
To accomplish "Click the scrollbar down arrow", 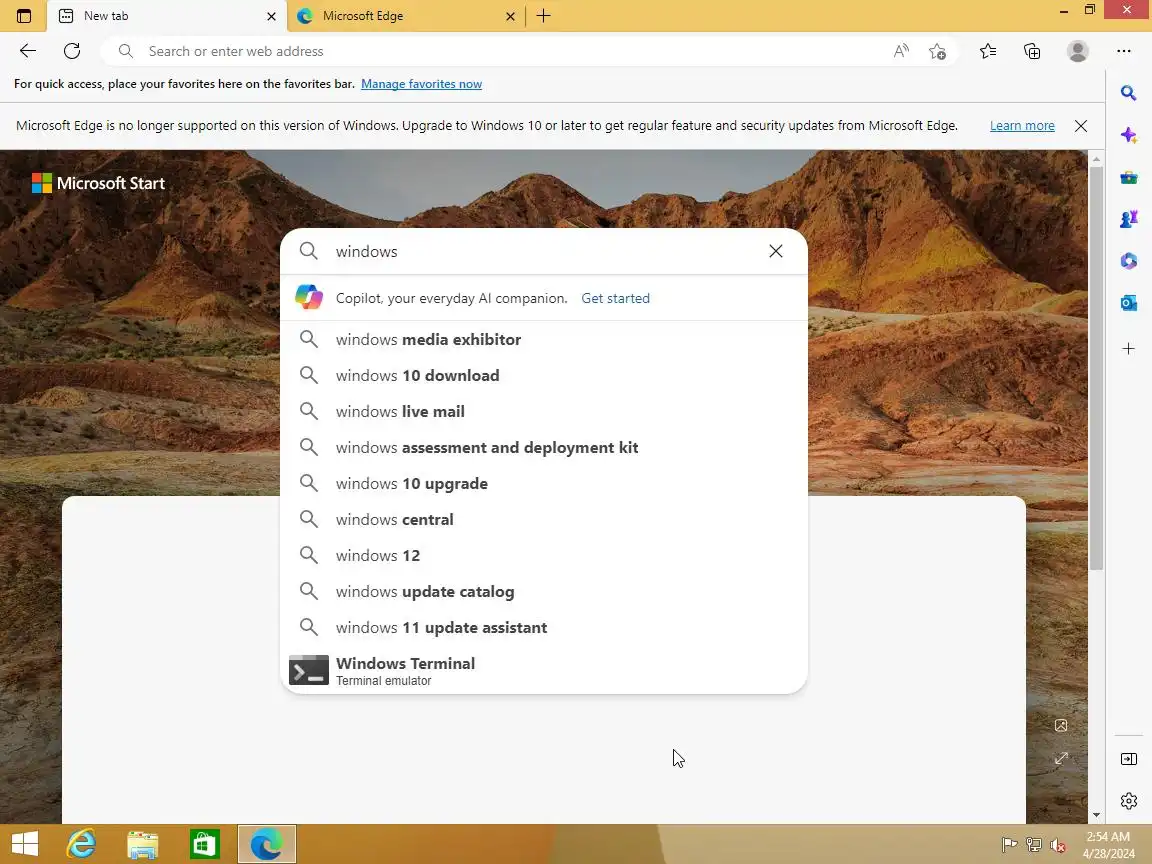I will (1096, 815).
